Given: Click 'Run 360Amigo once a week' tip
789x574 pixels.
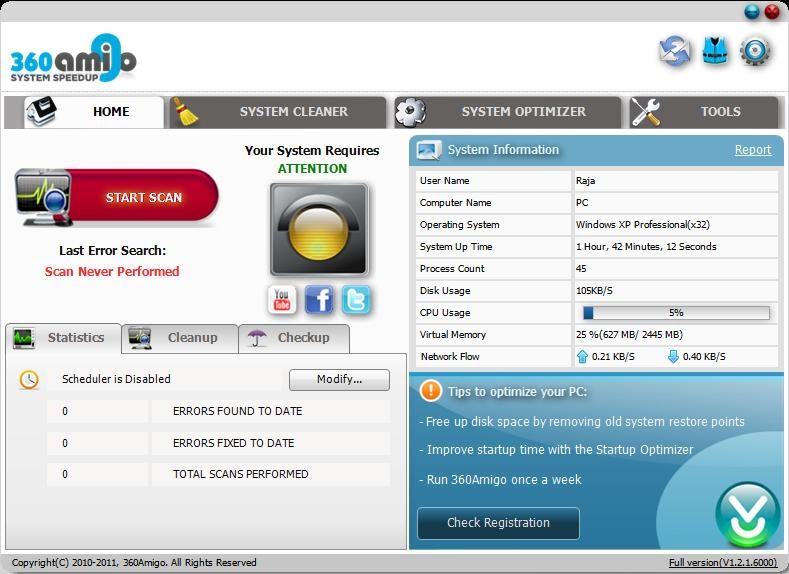Looking at the screenshot, I should point(500,480).
